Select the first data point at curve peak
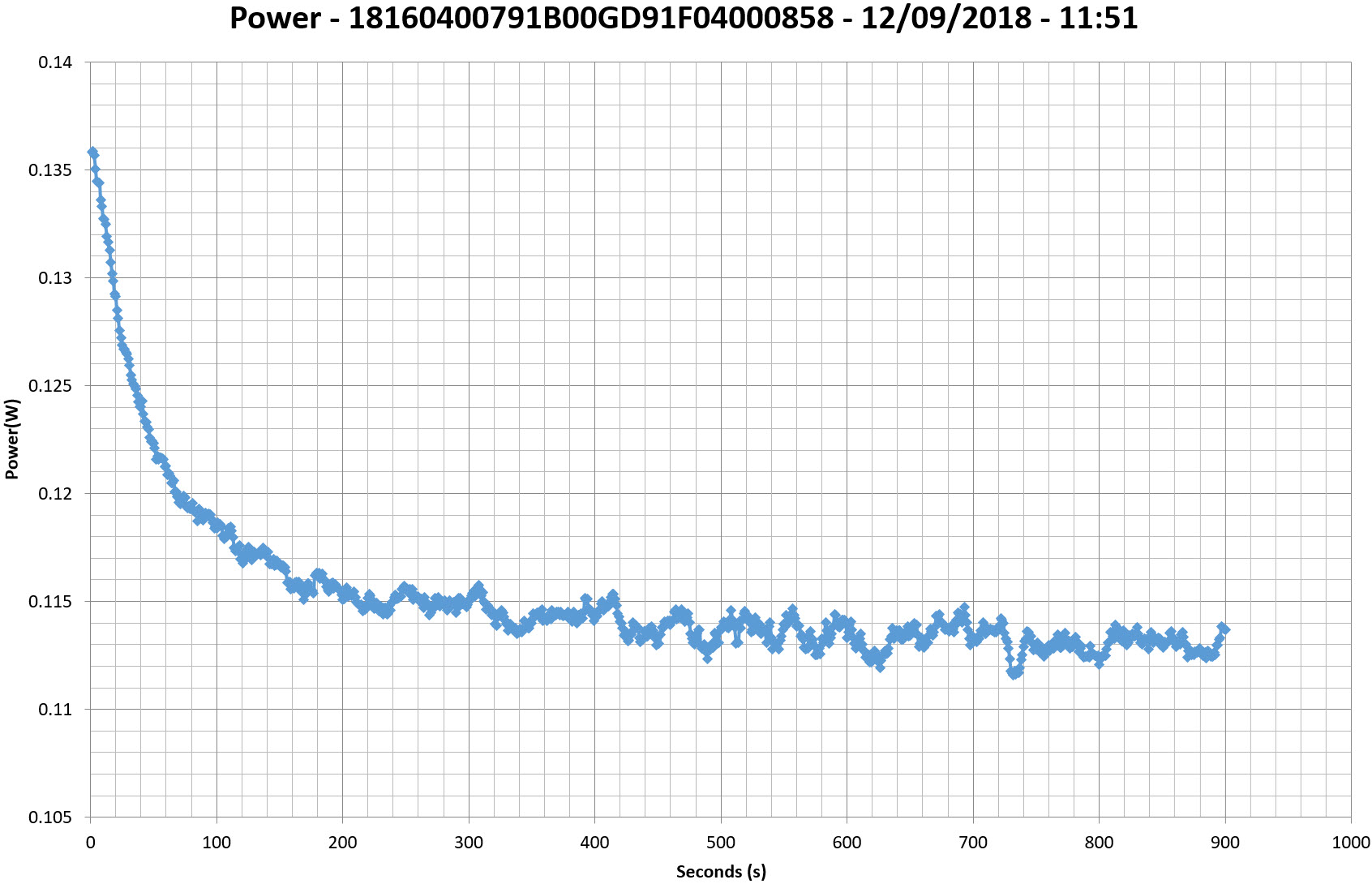The height and width of the screenshot is (884, 1372). tap(92, 152)
